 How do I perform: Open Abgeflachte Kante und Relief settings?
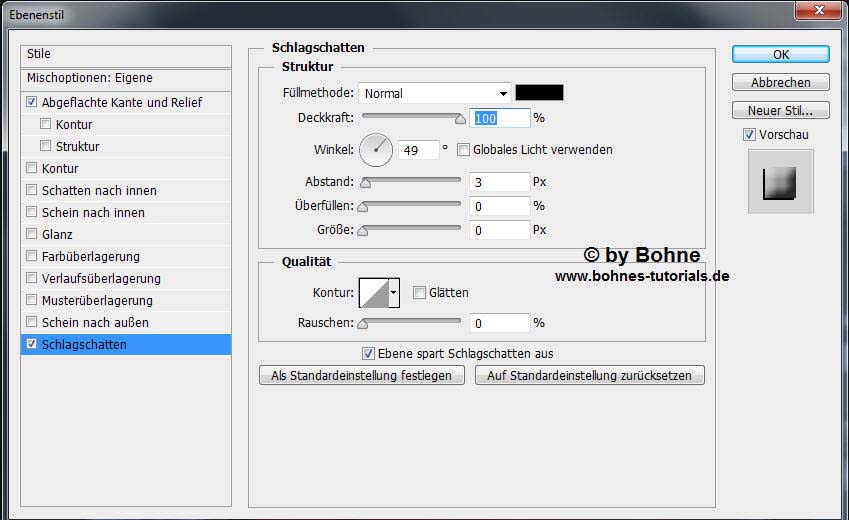tap(121, 103)
